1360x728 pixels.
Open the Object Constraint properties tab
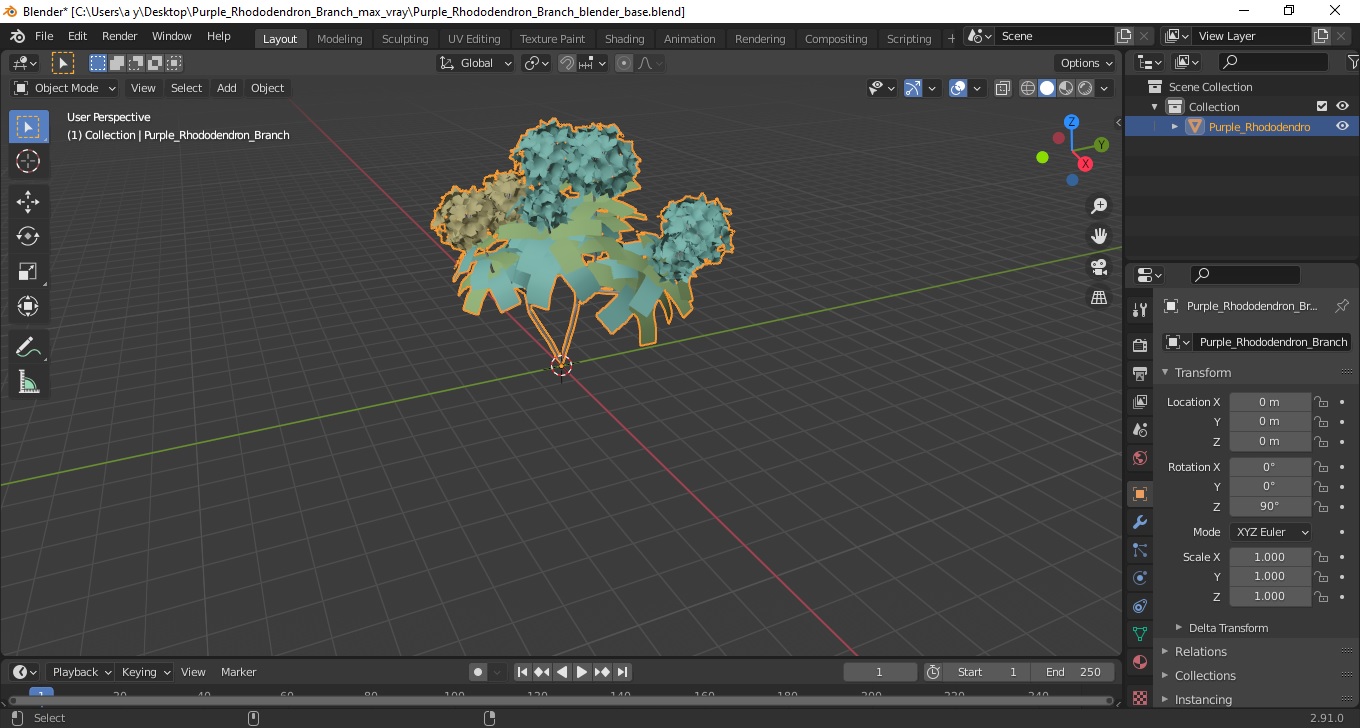pos(1139,606)
